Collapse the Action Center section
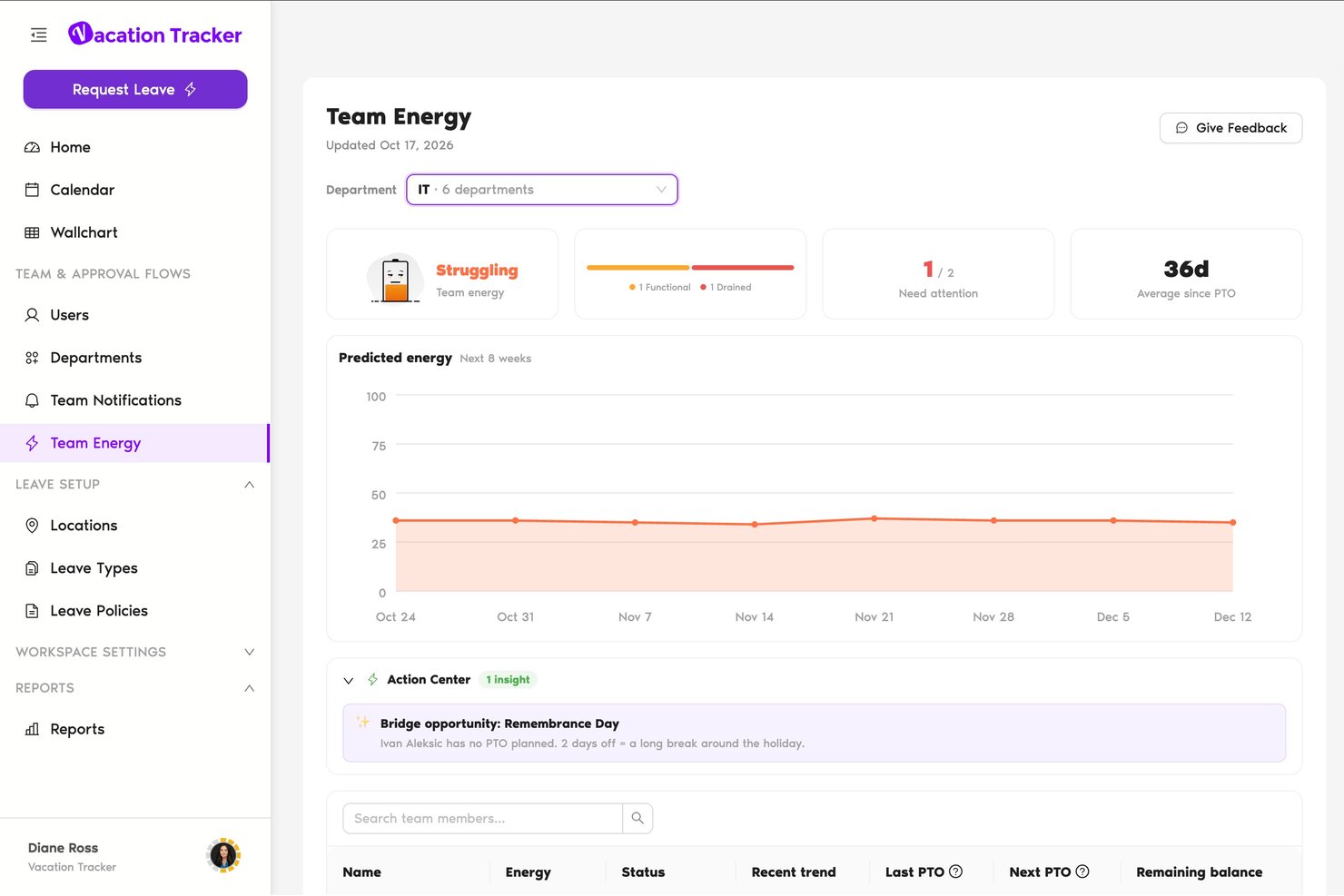The width and height of the screenshot is (1344, 896). pyautogui.click(x=349, y=680)
